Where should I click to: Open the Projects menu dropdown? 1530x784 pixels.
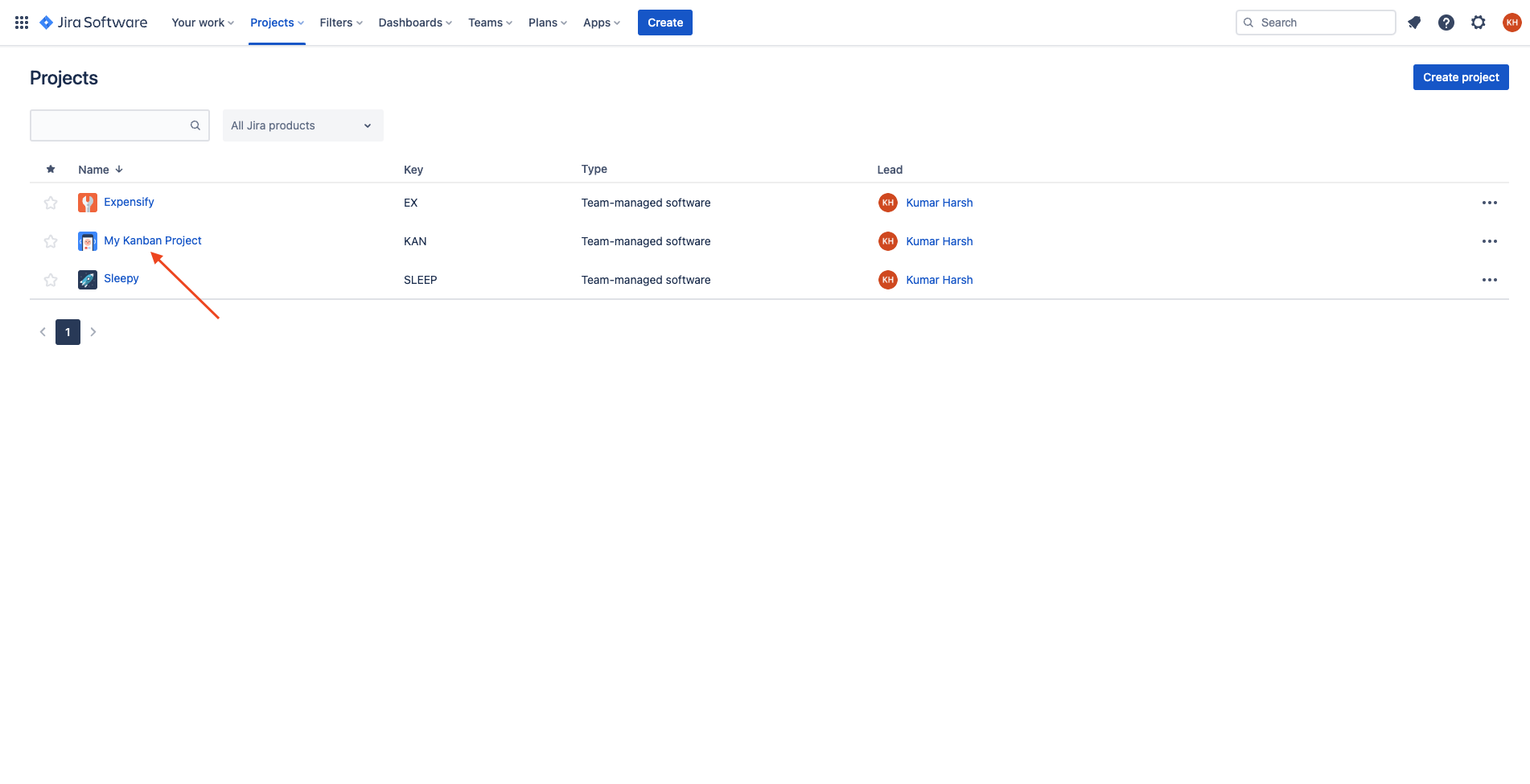click(276, 22)
